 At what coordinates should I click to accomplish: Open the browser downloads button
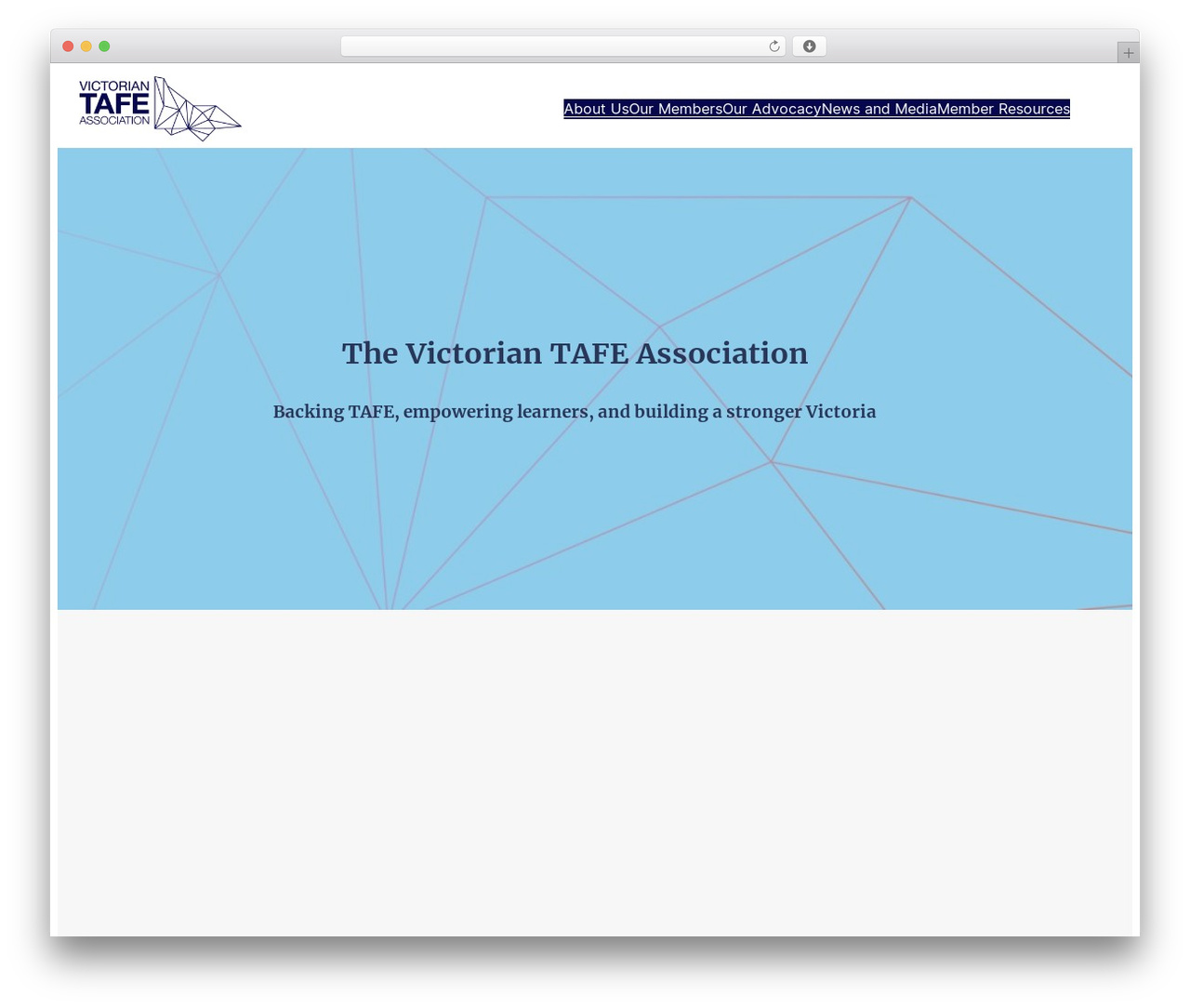click(810, 46)
